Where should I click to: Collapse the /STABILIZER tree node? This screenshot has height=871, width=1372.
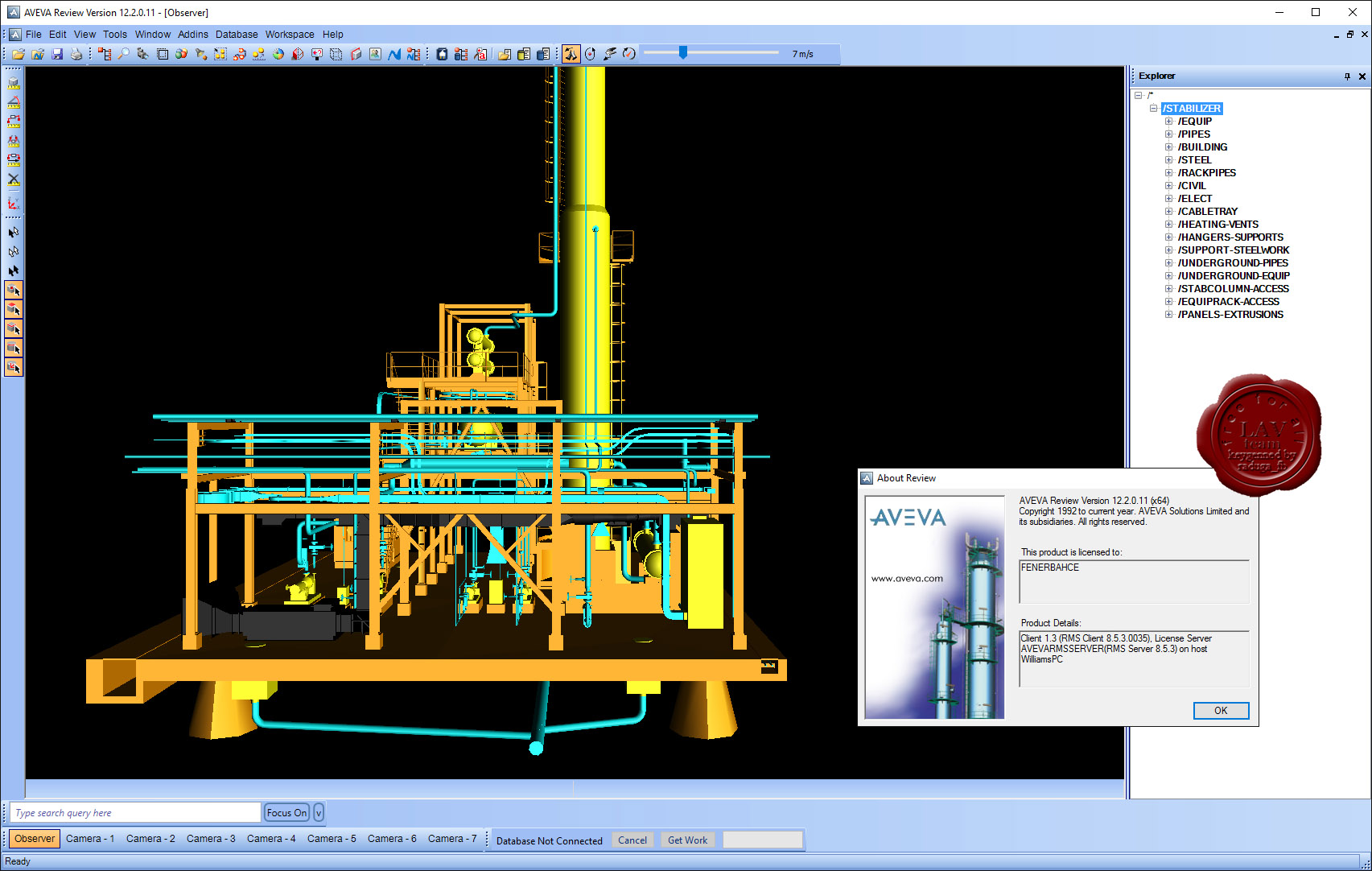pyautogui.click(x=1153, y=108)
